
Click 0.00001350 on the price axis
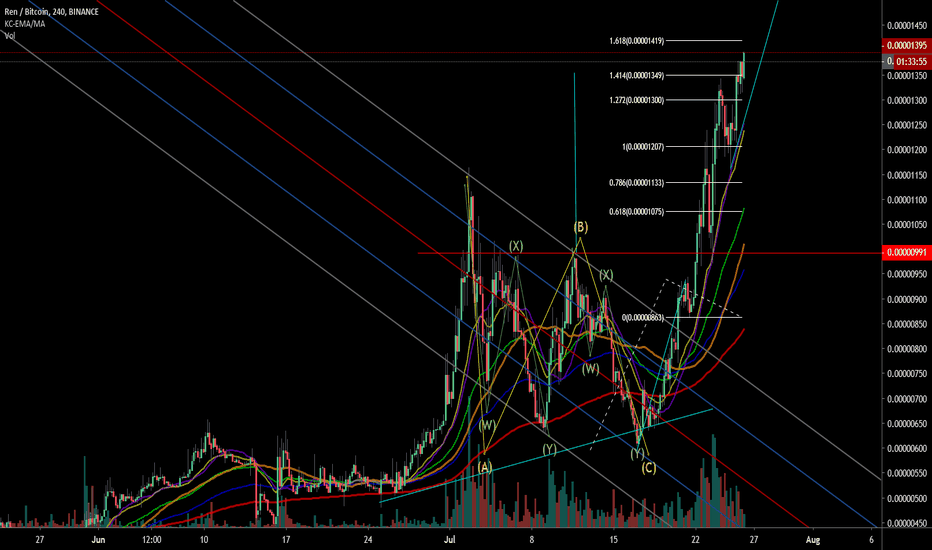tap(906, 76)
